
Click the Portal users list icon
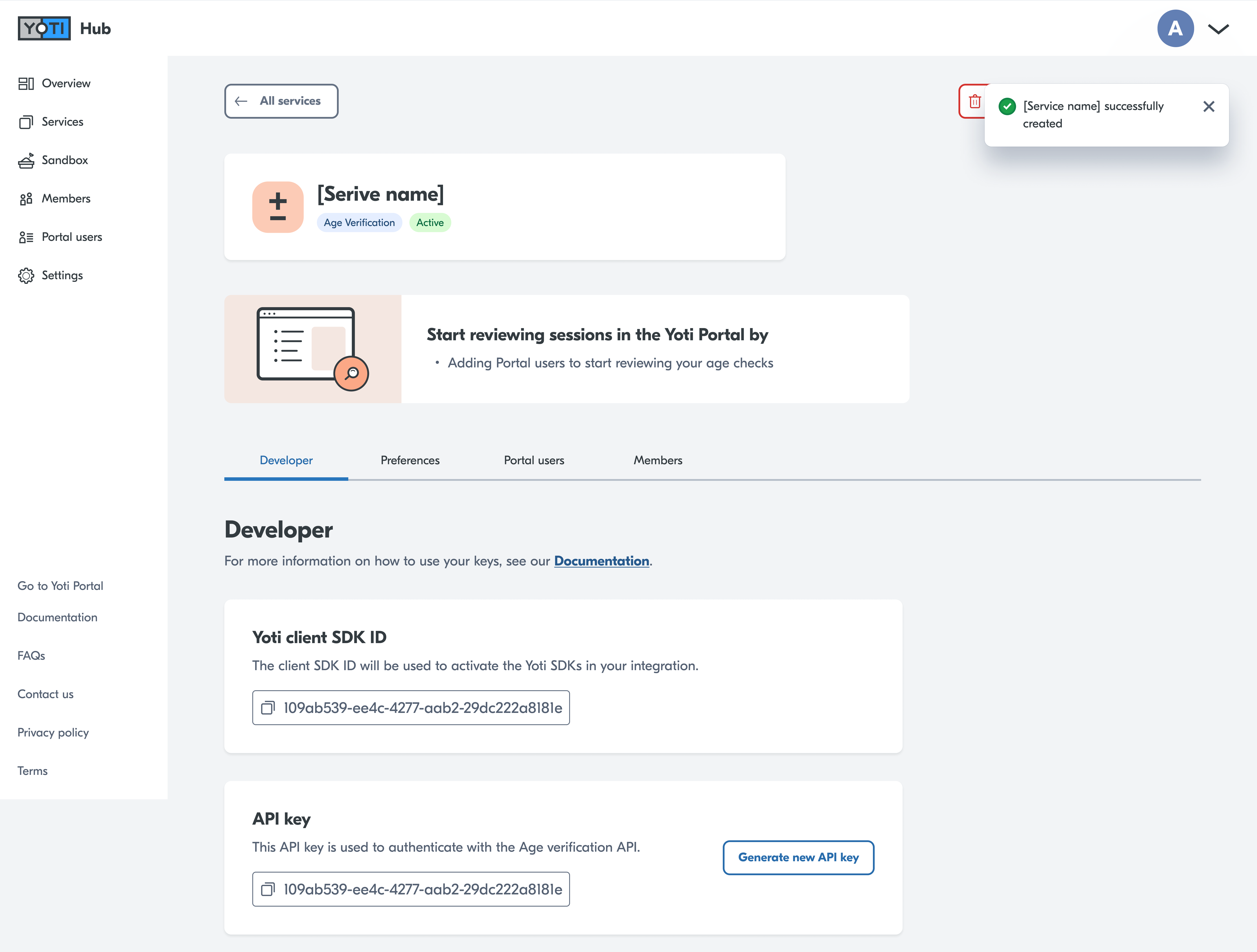pos(26,237)
